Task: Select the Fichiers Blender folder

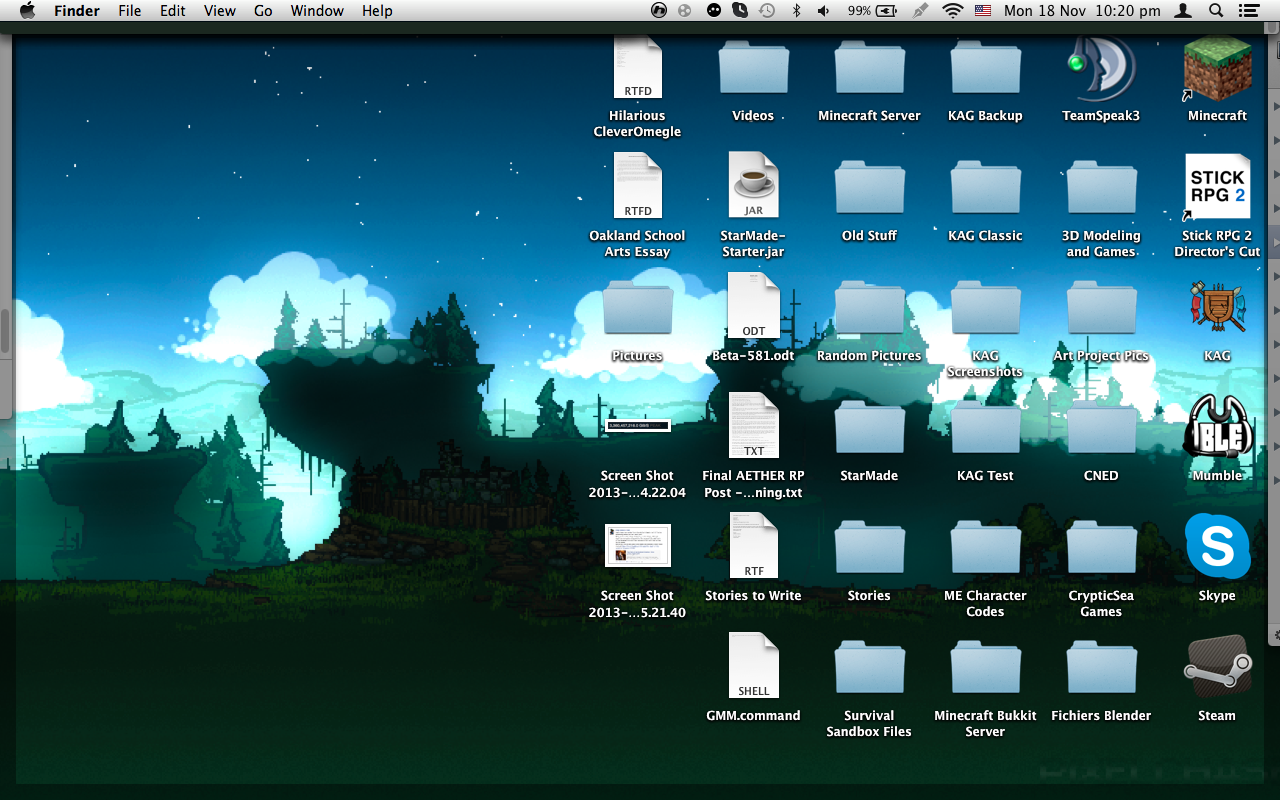Action: click(x=1101, y=668)
